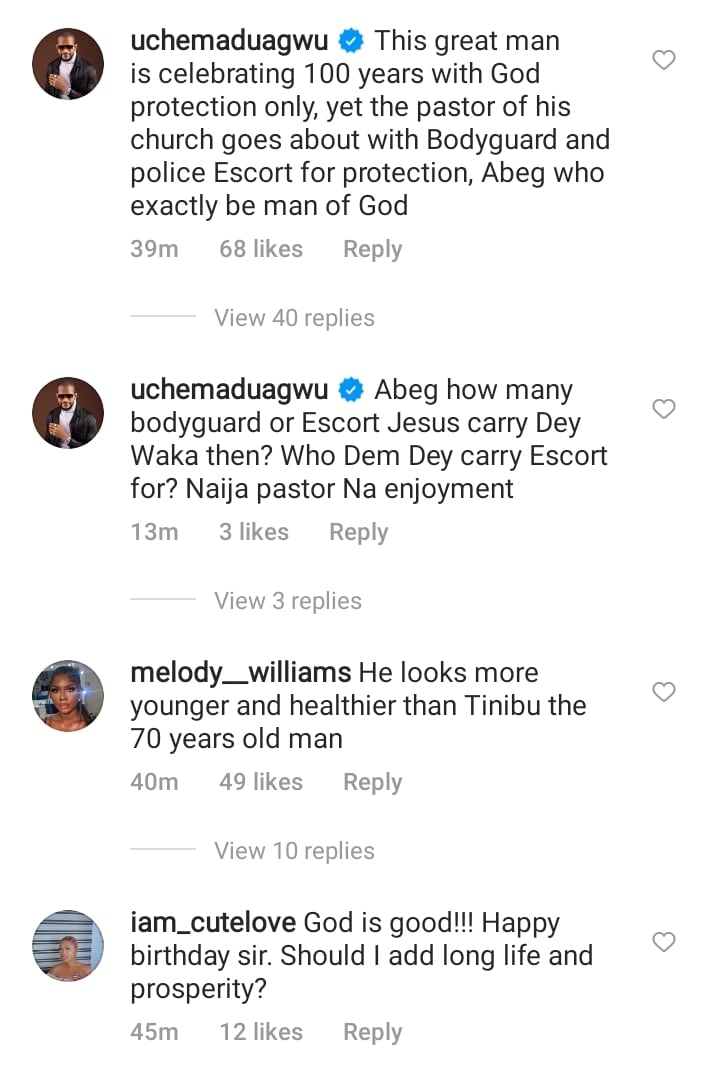Tap heart on iam_cutelove's comment

(x=664, y=942)
